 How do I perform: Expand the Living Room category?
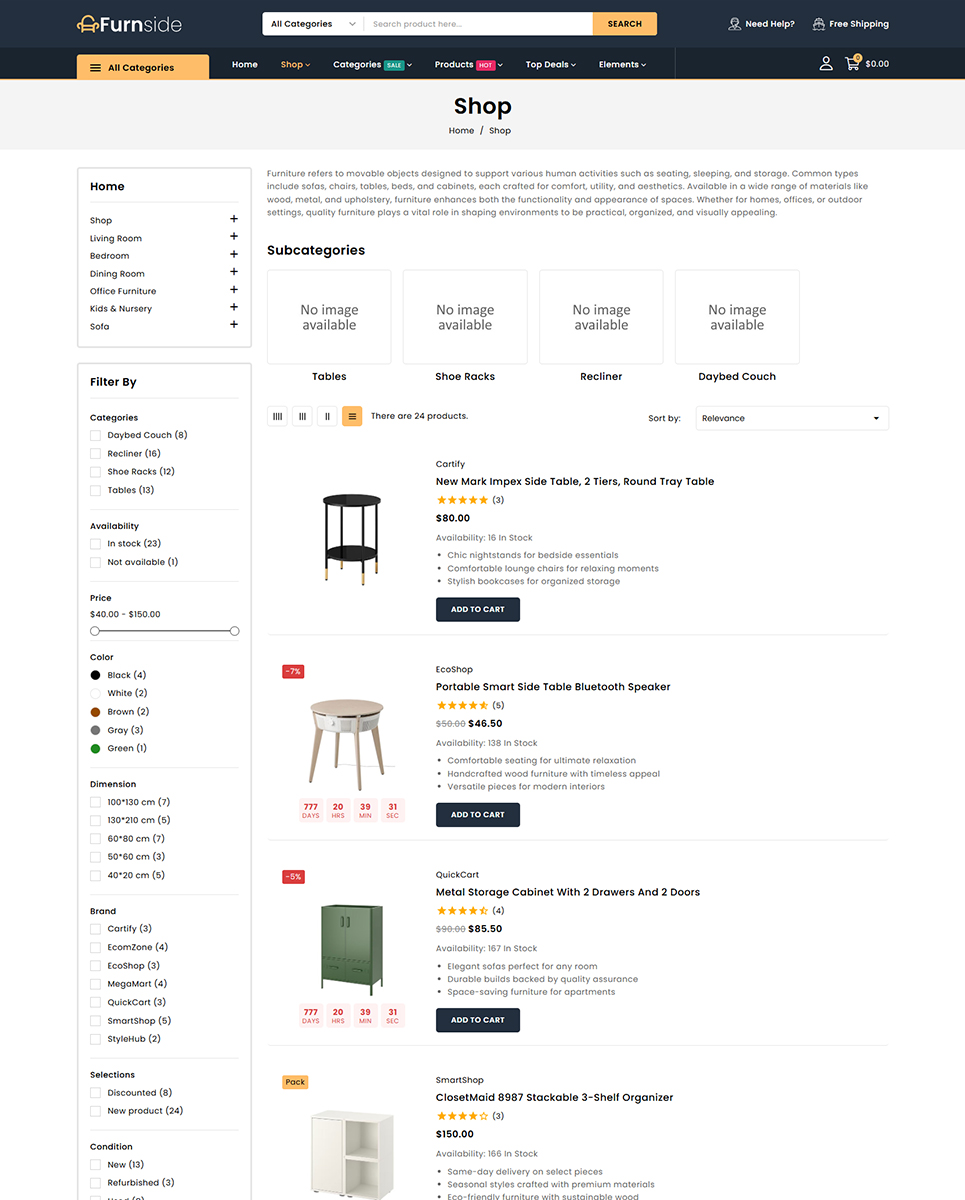234,237
